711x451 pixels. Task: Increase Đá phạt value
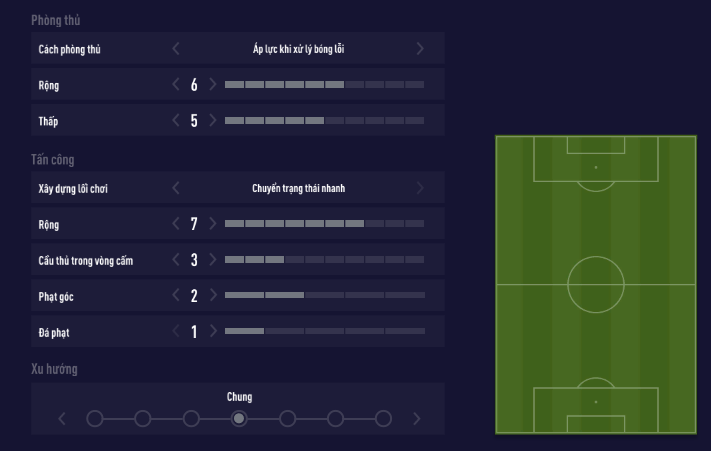213,331
